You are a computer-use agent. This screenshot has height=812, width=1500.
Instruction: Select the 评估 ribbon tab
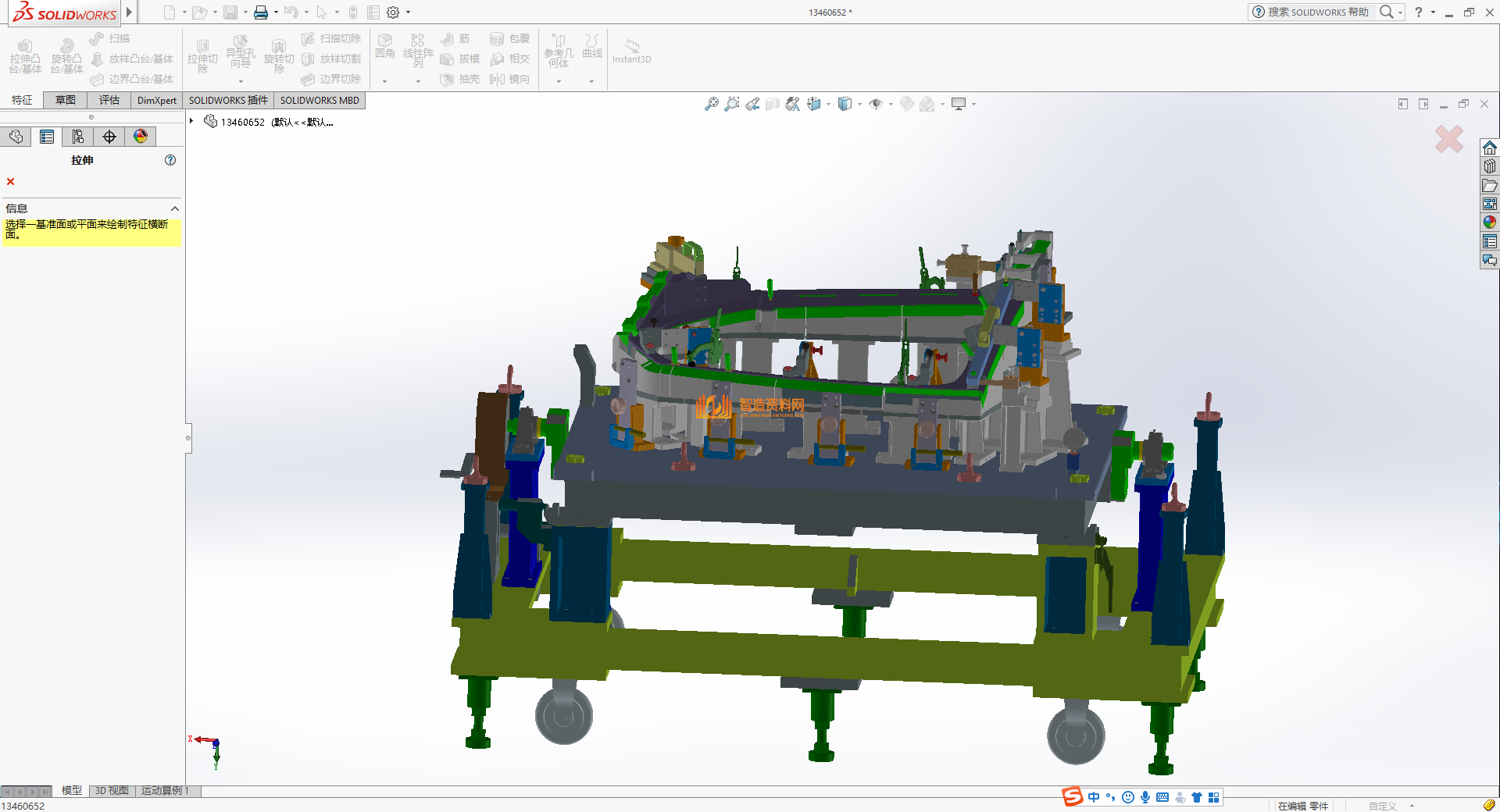(x=109, y=100)
